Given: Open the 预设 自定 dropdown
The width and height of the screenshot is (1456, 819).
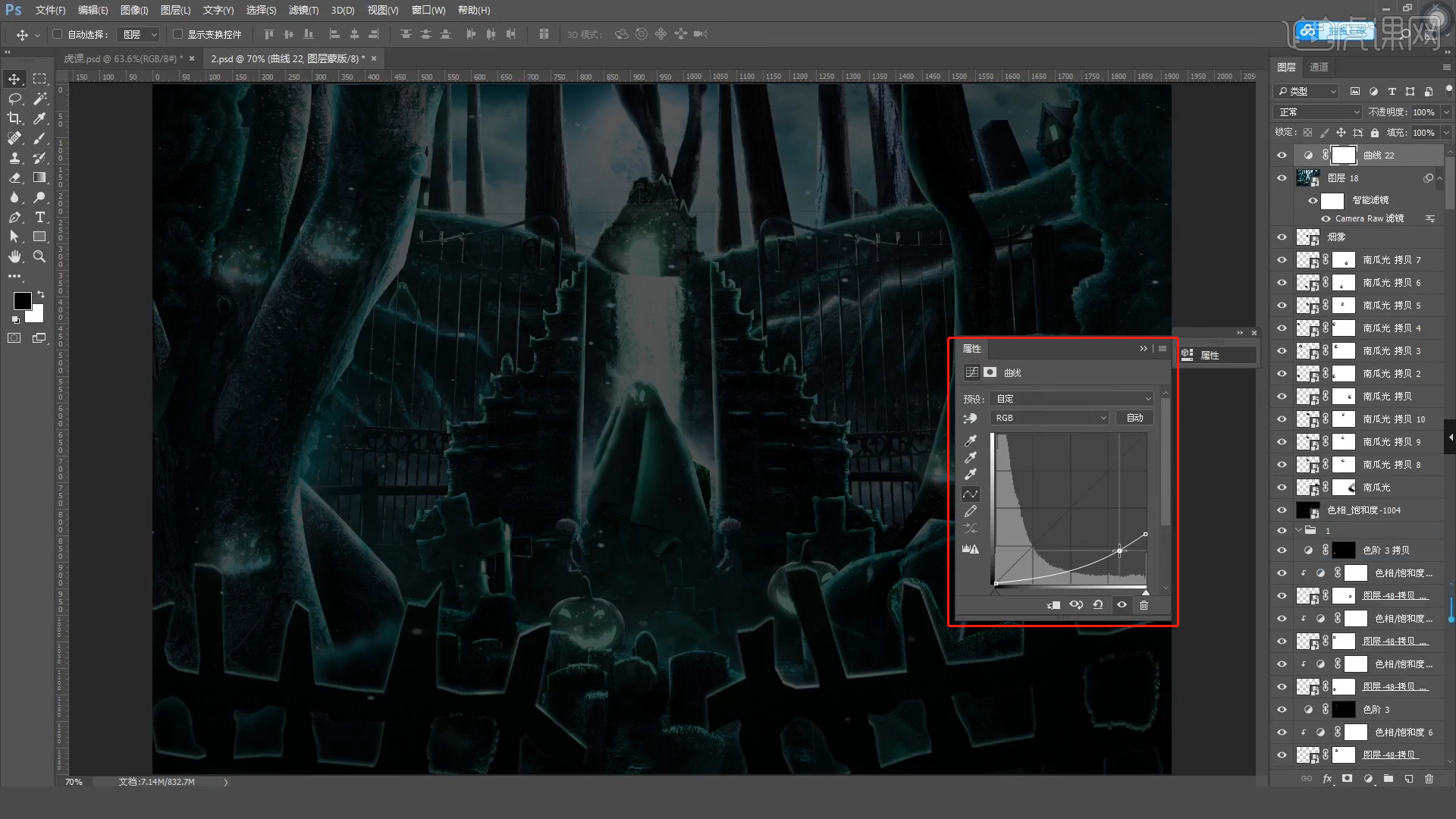Looking at the screenshot, I should coord(1072,399).
